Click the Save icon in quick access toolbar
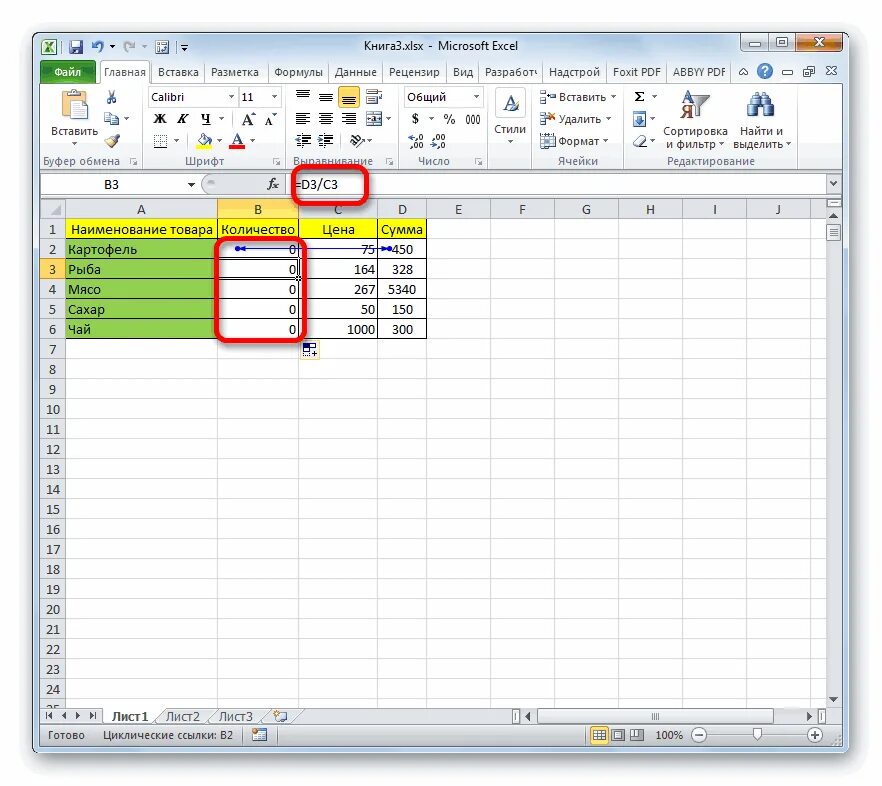Viewport: 882px width, 786px height. pos(76,47)
